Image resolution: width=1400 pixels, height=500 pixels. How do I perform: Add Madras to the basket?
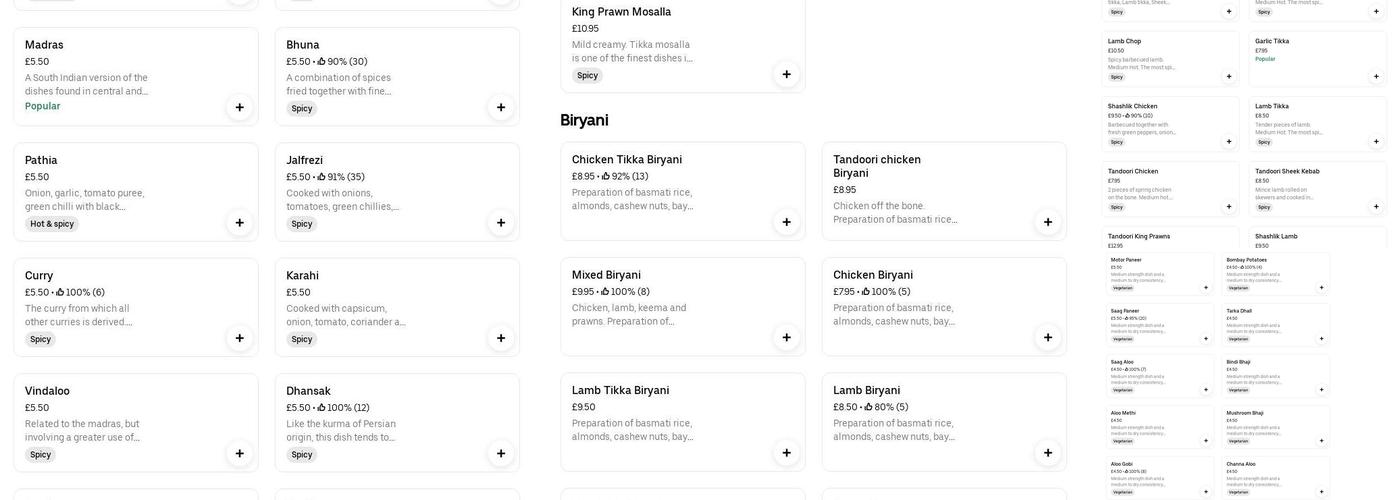pos(239,107)
